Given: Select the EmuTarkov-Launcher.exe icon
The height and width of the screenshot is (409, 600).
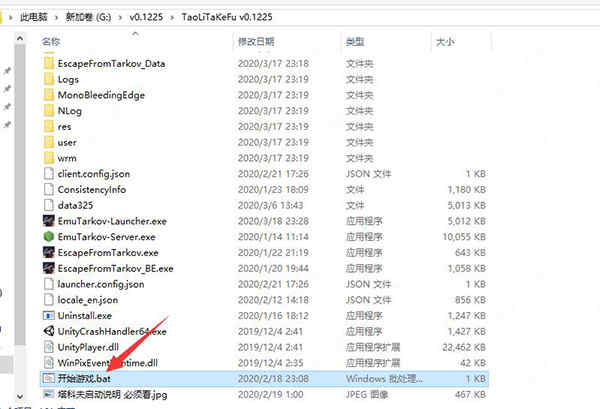Looking at the screenshot, I should tap(49, 221).
